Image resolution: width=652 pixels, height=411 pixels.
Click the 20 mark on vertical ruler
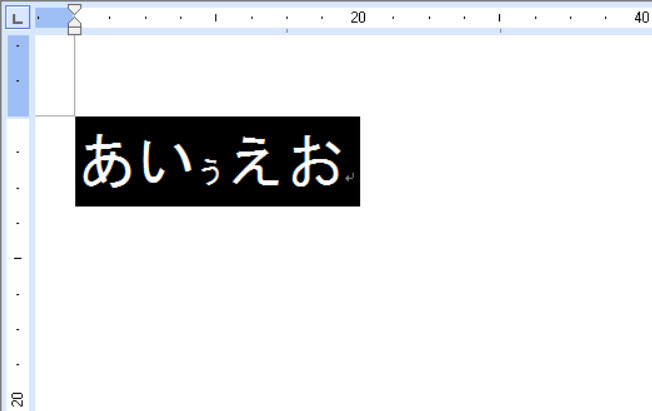point(18,399)
